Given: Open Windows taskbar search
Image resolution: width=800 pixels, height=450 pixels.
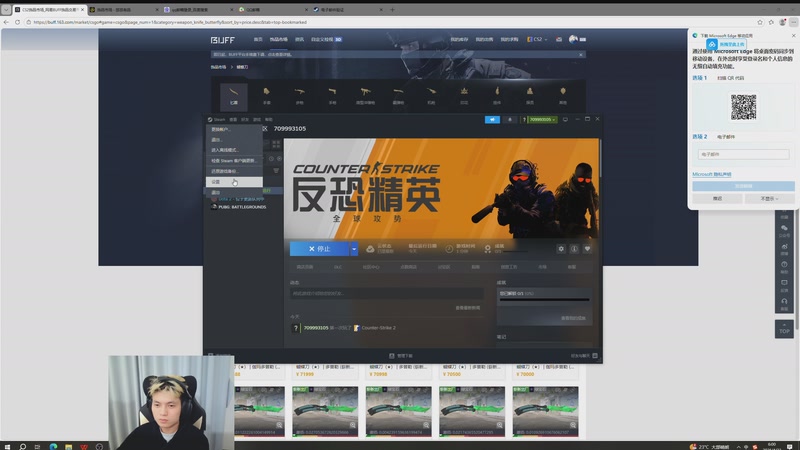Looking at the screenshot, I should pos(22,446).
